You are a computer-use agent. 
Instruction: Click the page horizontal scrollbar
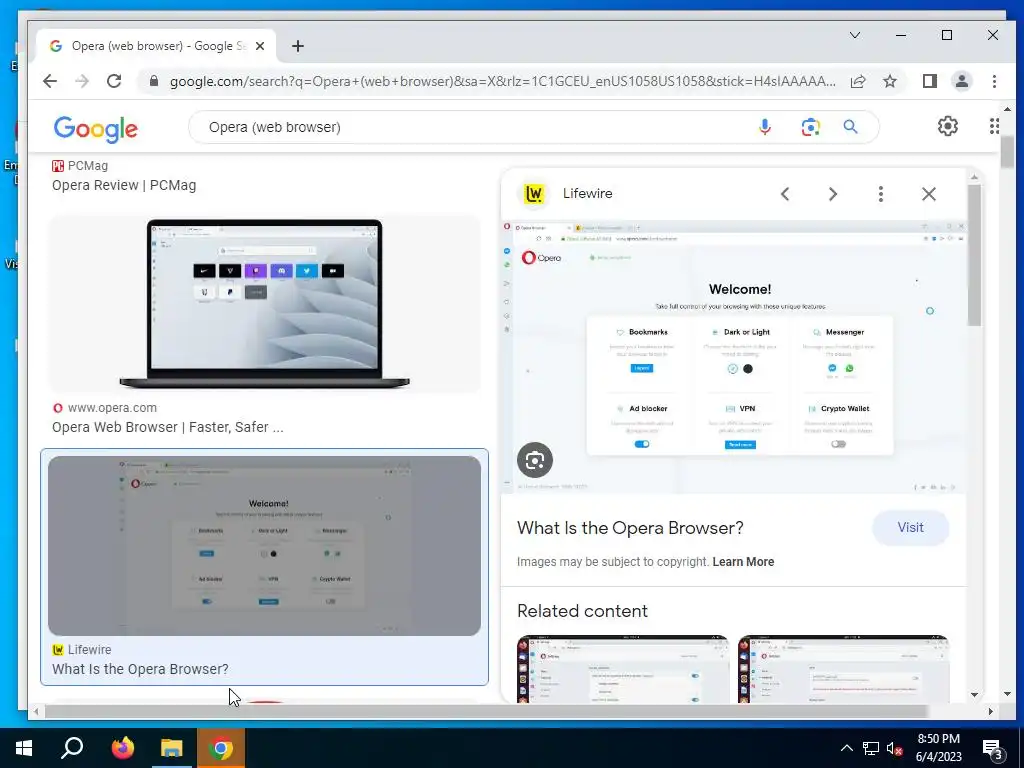click(487, 711)
